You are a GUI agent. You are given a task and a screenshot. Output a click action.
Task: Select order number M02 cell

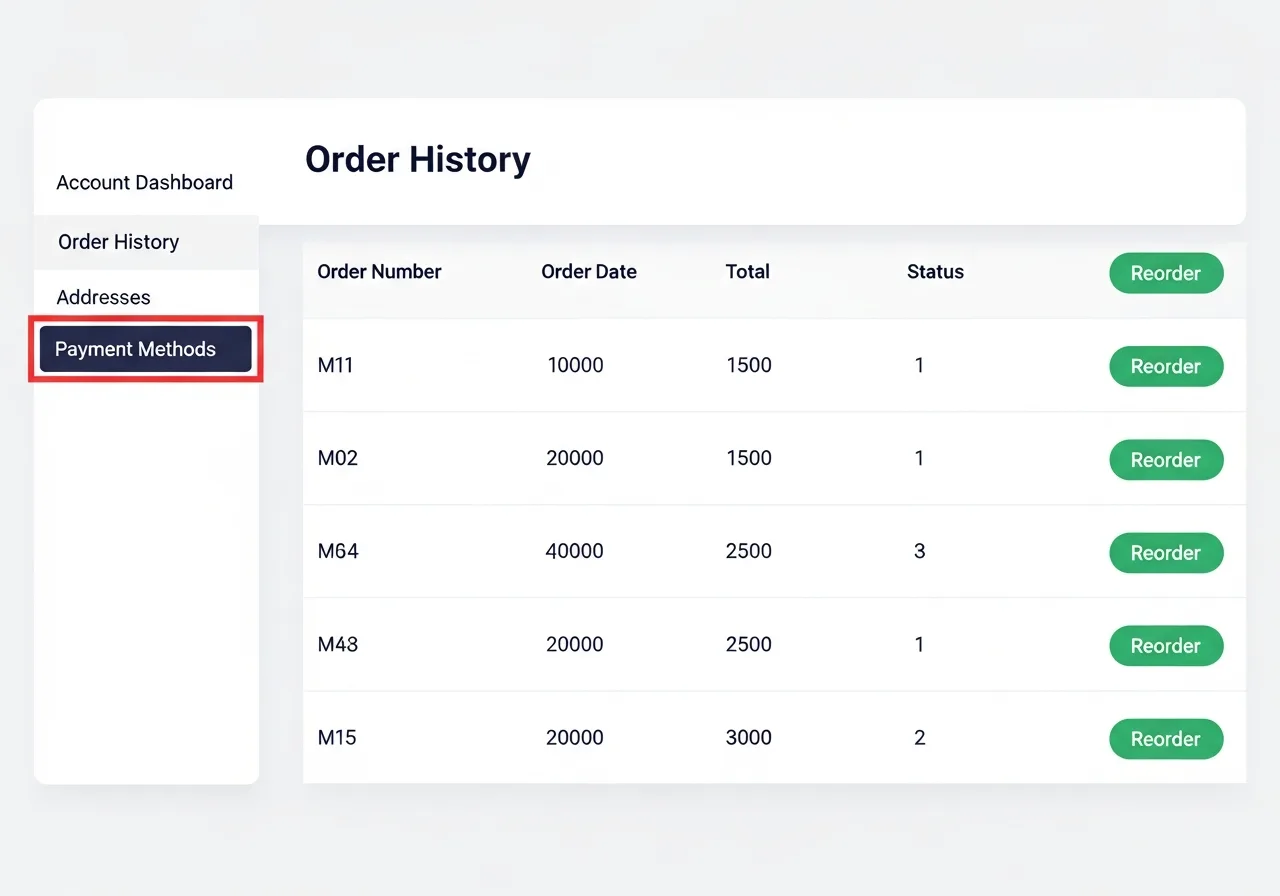[338, 459]
